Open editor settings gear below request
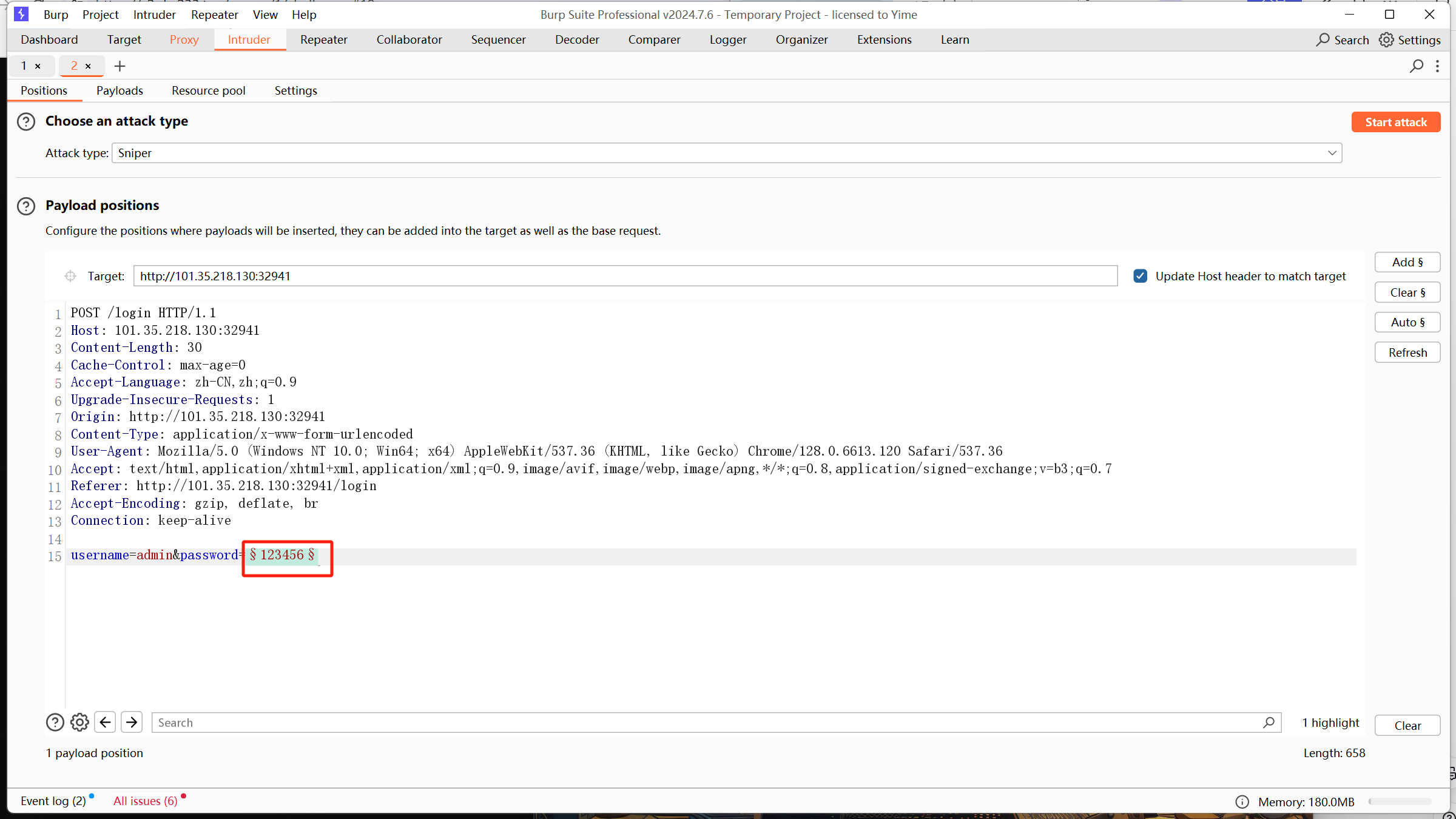The height and width of the screenshot is (819, 1456). [79, 723]
